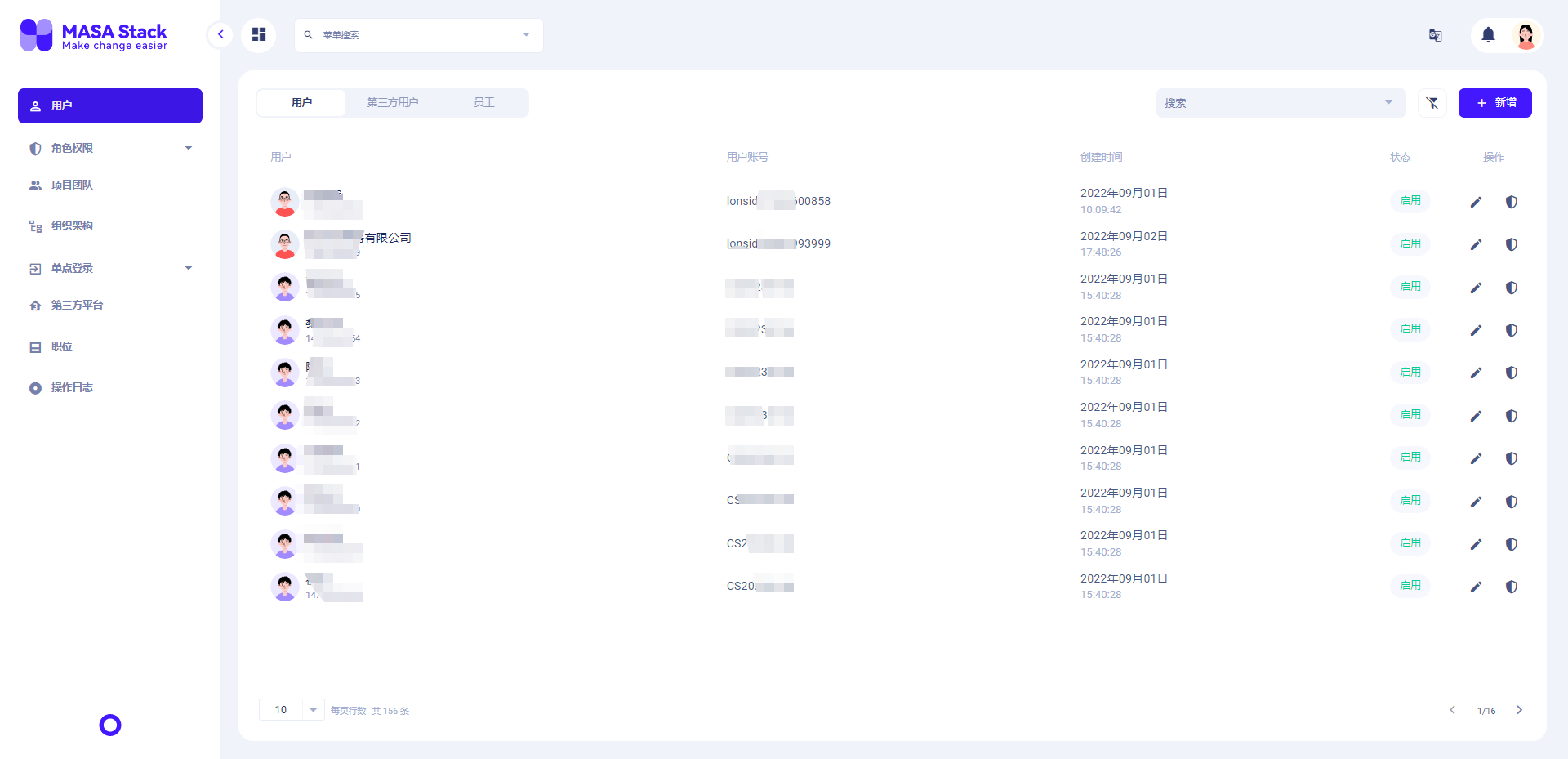Click the MASA Stack logo
This screenshot has width=1568, height=759.
click(x=94, y=35)
